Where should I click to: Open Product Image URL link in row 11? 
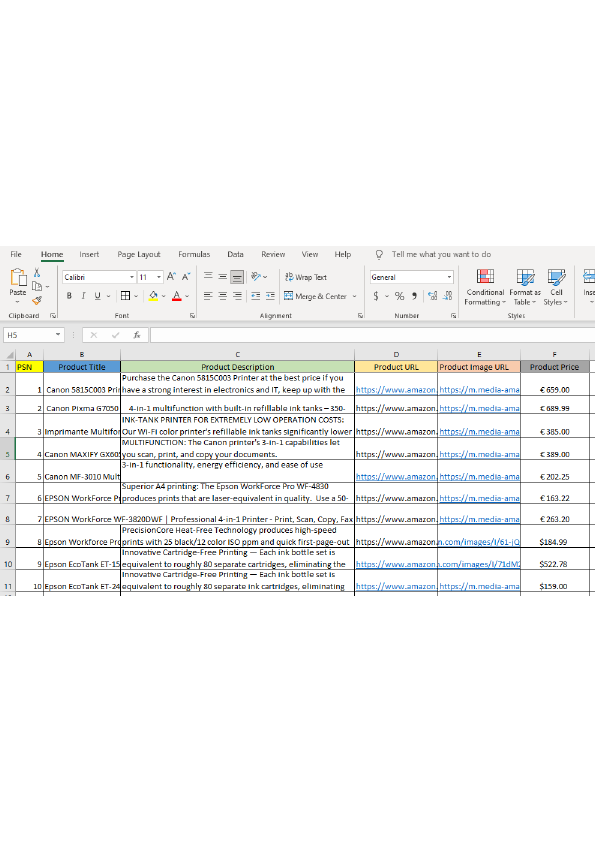pyautogui.click(x=479, y=586)
